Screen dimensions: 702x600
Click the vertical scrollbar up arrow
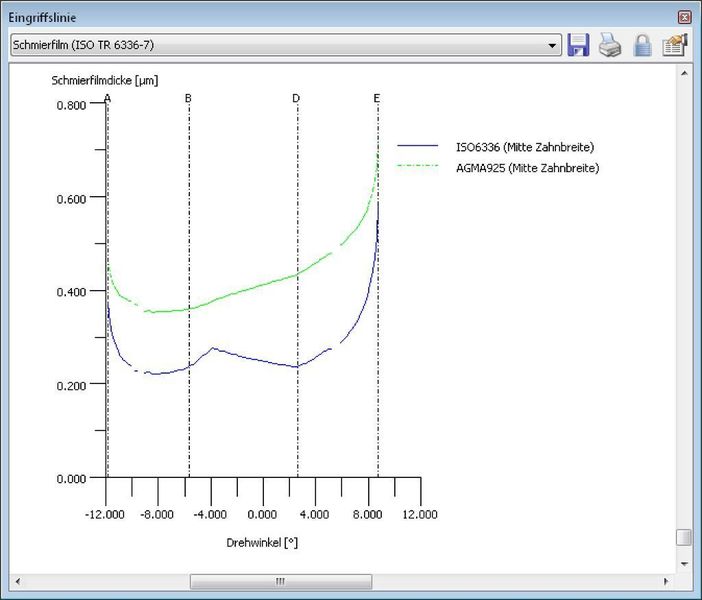(684, 74)
